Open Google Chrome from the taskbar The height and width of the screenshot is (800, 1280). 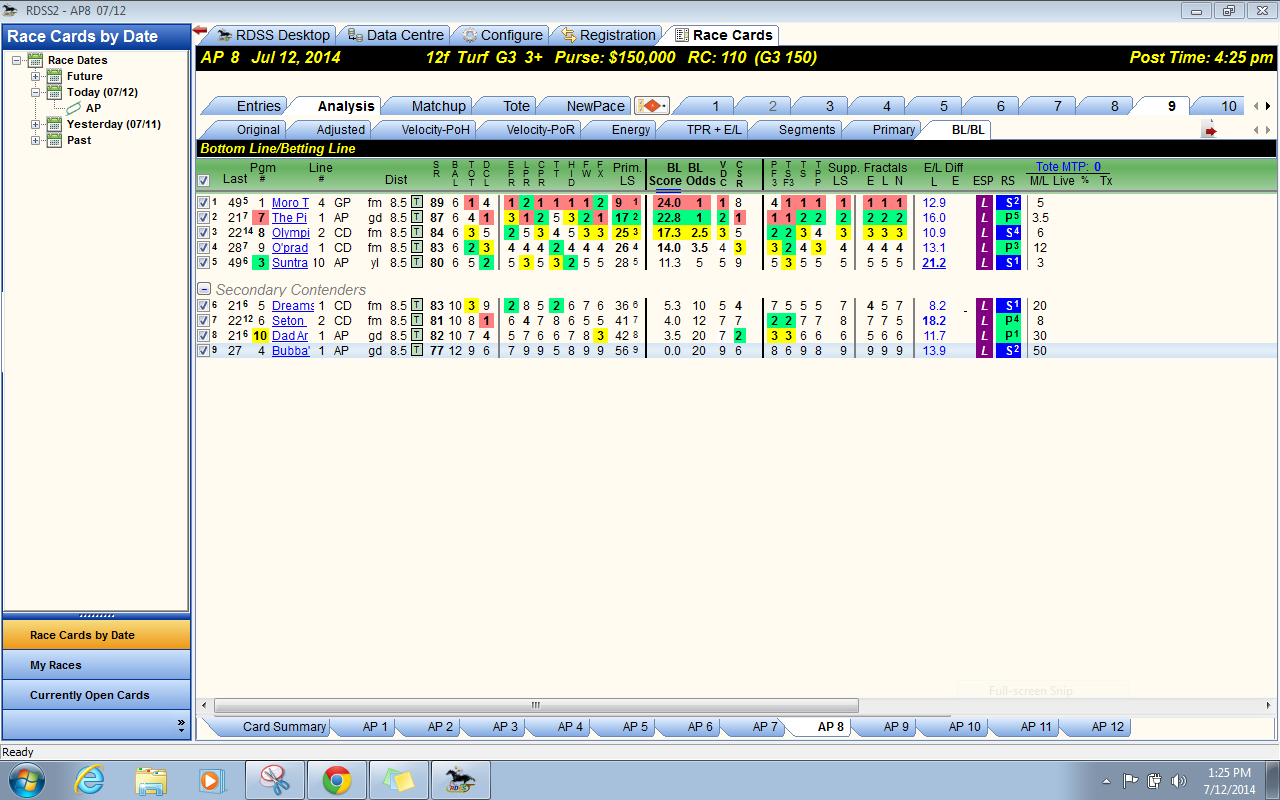click(x=336, y=780)
